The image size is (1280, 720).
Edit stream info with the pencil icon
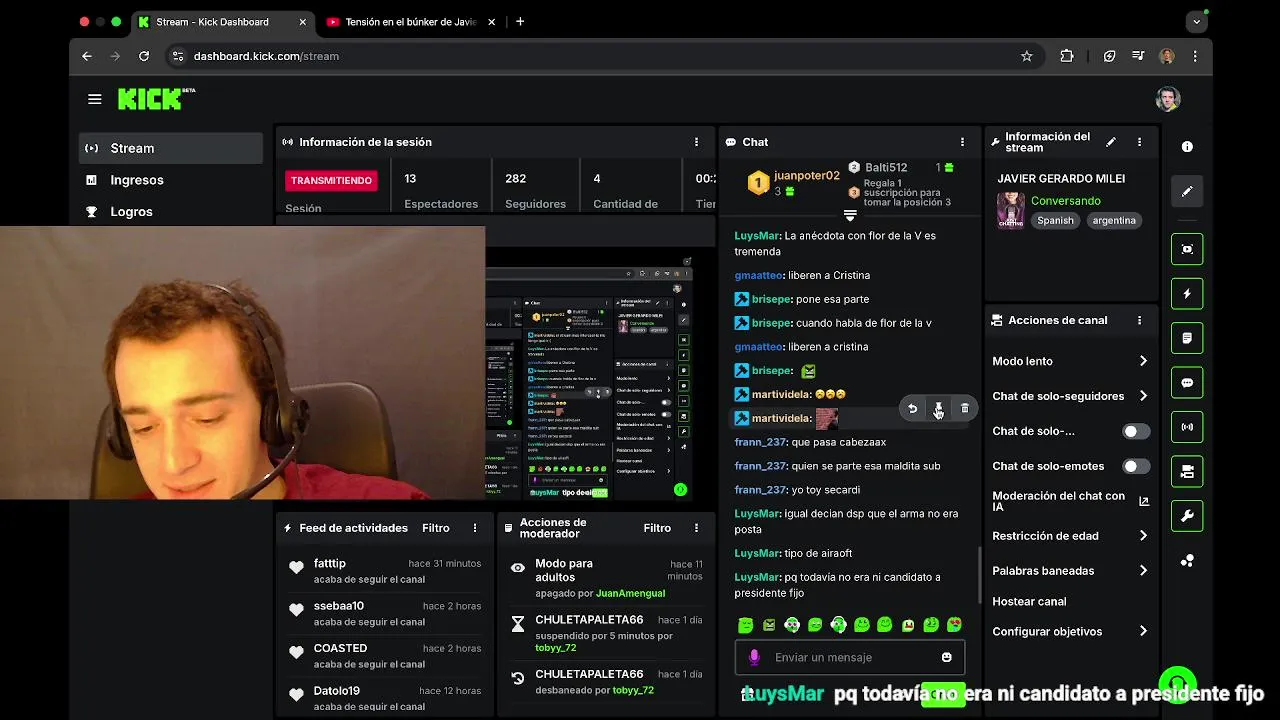click(x=1111, y=142)
